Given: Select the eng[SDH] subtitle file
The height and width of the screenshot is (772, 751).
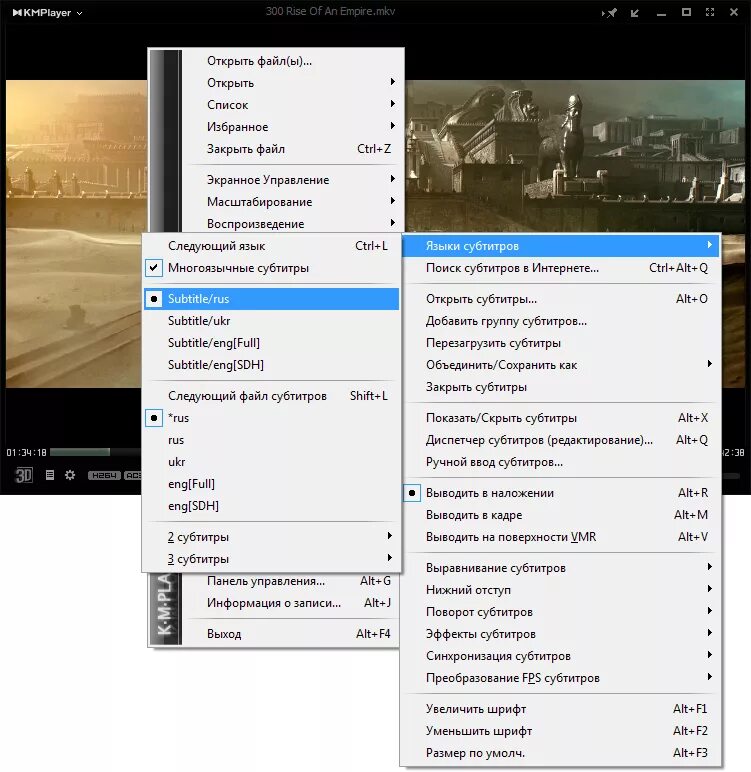Looking at the screenshot, I should [271, 506].
